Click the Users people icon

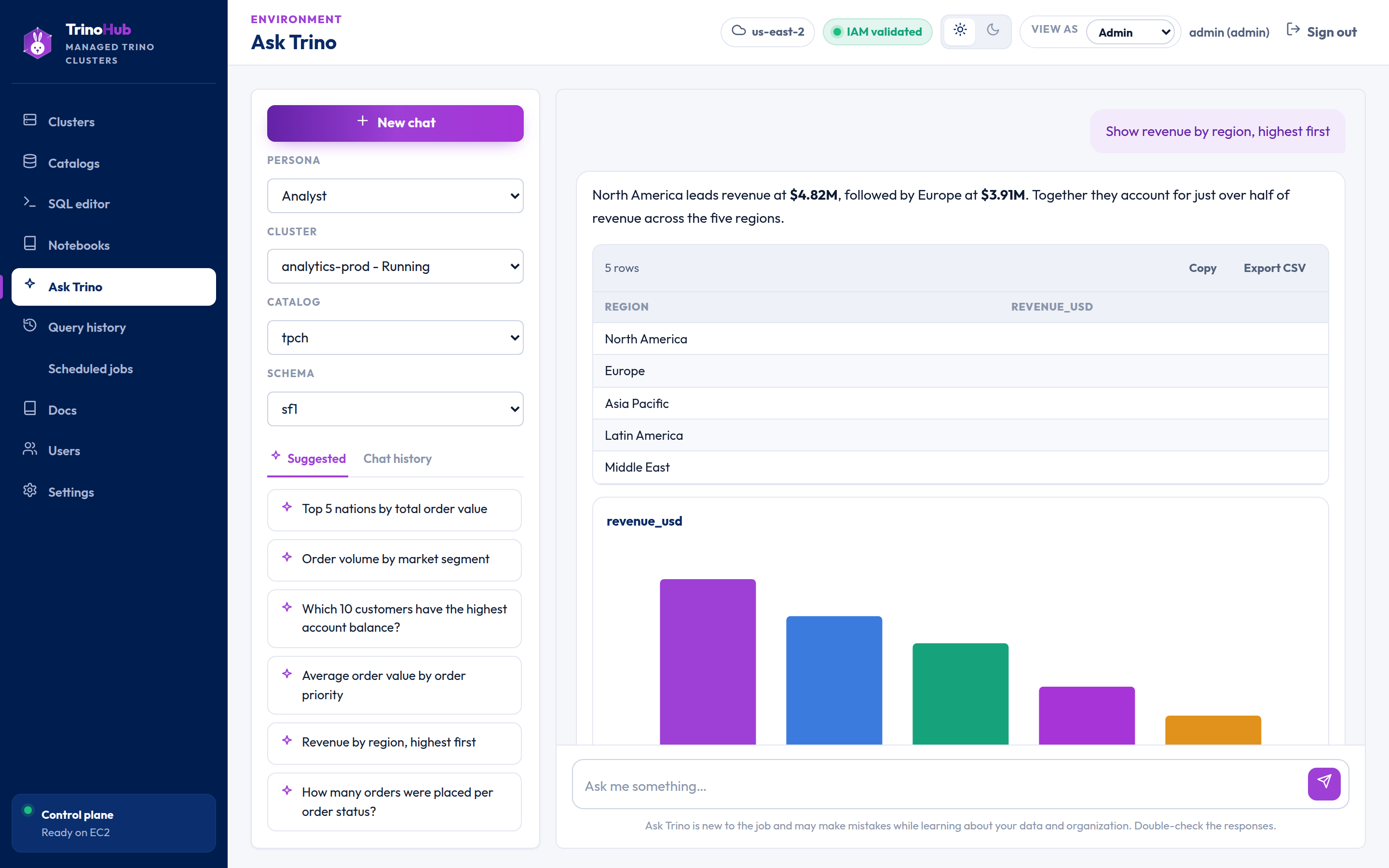pyautogui.click(x=30, y=449)
